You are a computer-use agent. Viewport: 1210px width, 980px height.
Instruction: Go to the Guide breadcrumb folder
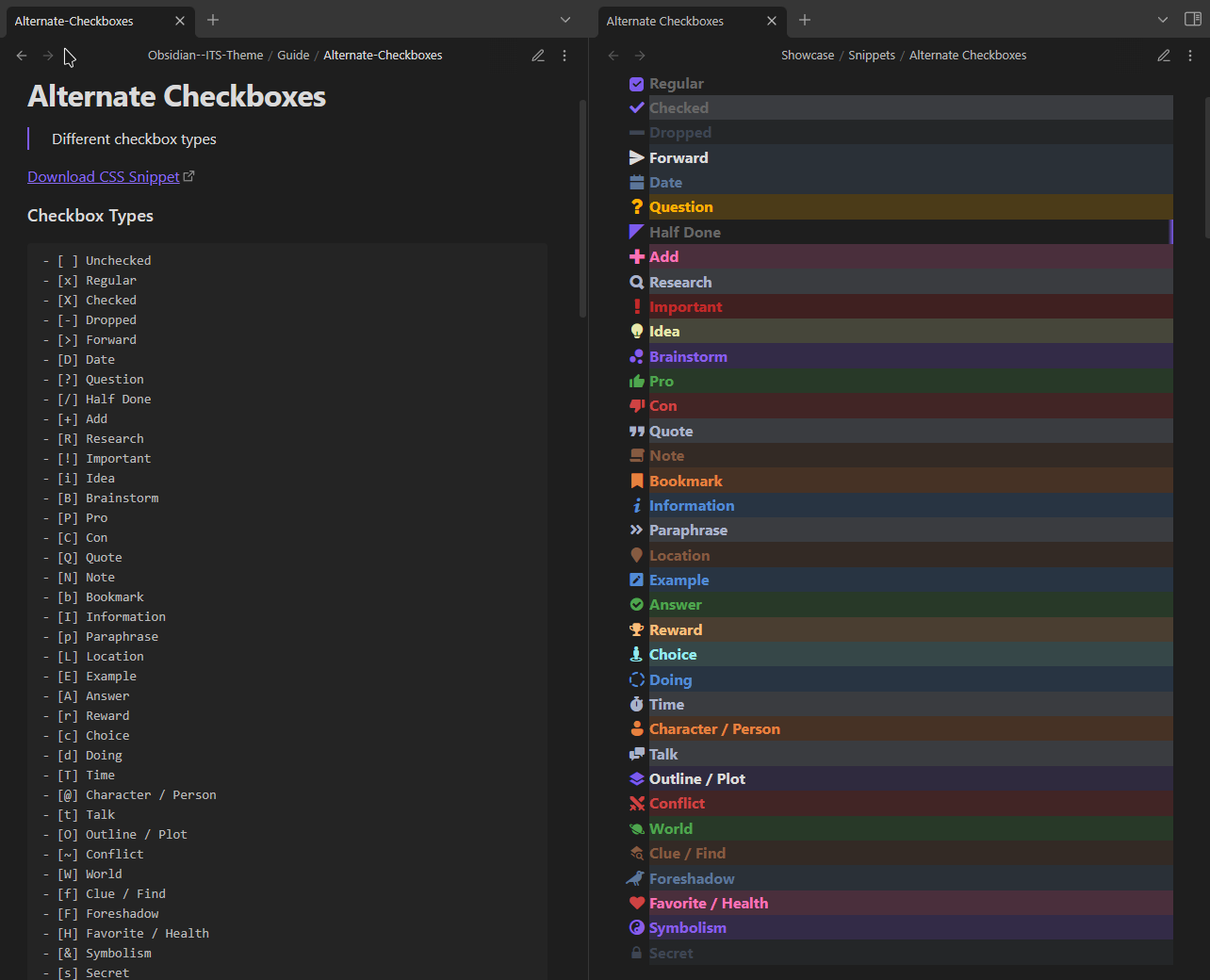click(x=293, y=56)
